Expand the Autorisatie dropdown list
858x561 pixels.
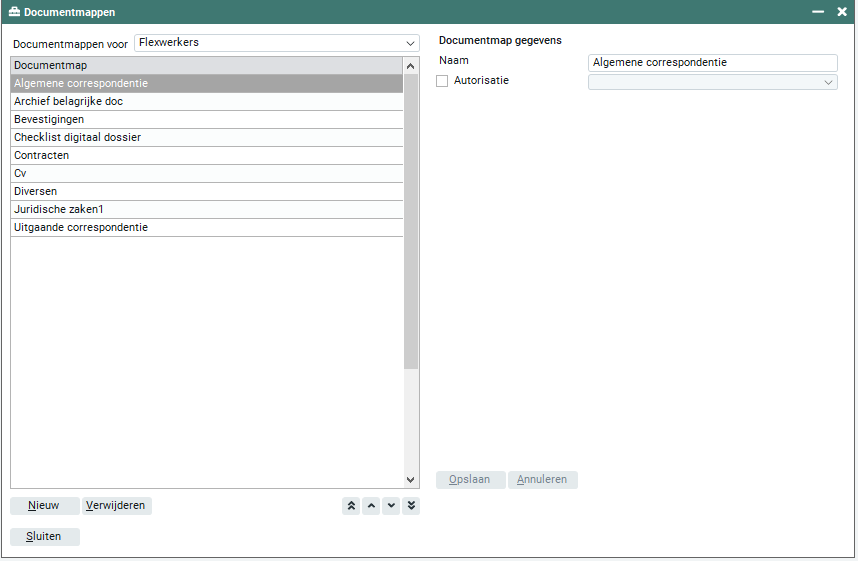tap(828, 82)
